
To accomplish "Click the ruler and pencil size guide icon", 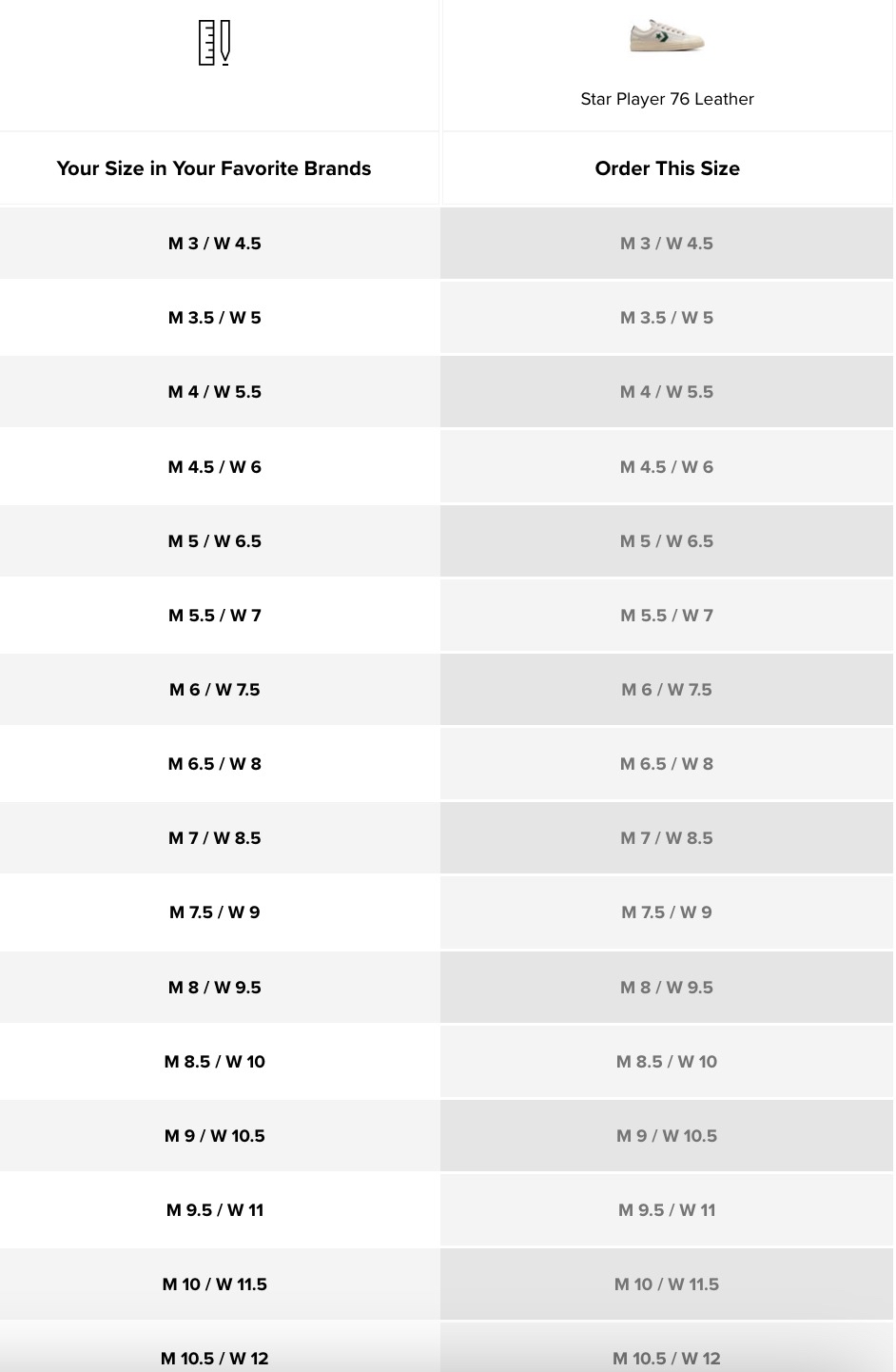I will tap(214, 43).
